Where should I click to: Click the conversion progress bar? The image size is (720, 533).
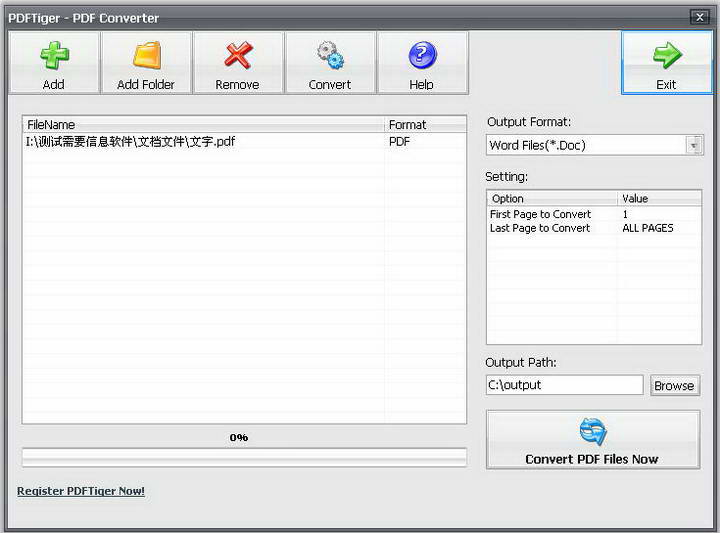(x=244, y=458)
